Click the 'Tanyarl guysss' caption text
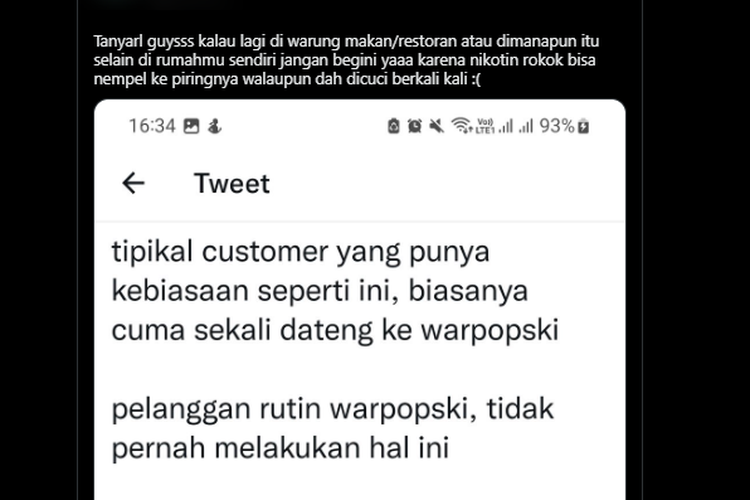Screen dimensions: 750x500 [x=346, y=60]
